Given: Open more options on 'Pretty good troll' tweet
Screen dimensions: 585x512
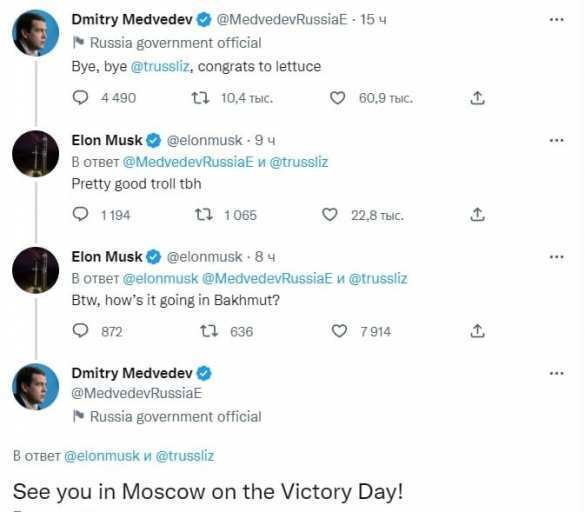Looking at the screenshot, I should [557, 140].
